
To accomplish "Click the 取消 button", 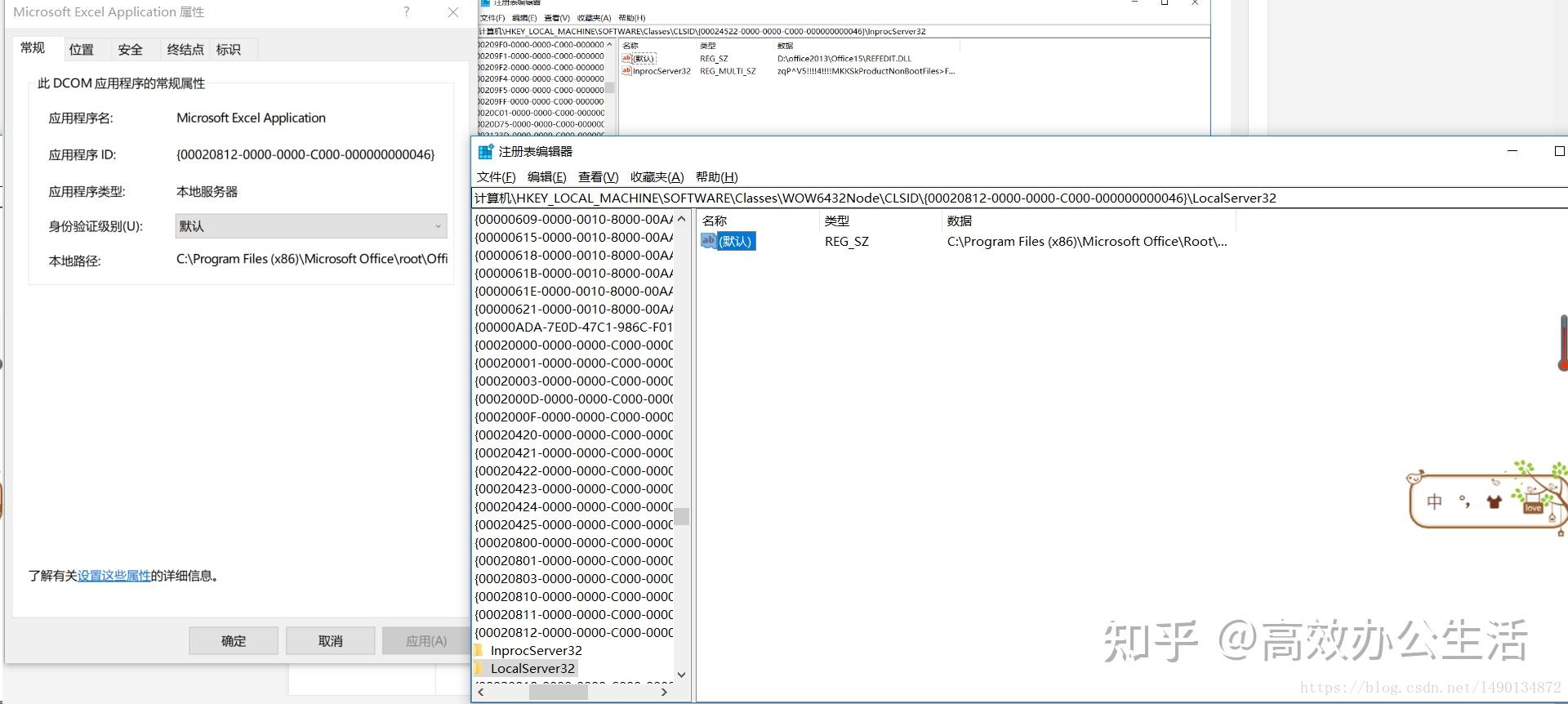I will pos(331,641).
